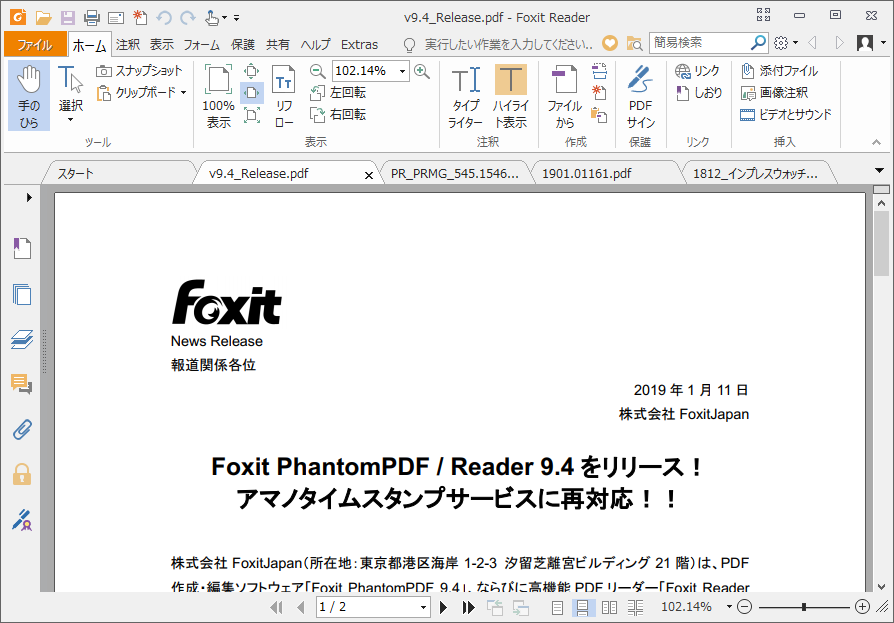Open the しおりパネル in the left sidebar
The height and width of the screenshot is (623, 894).
pos(21,248)
